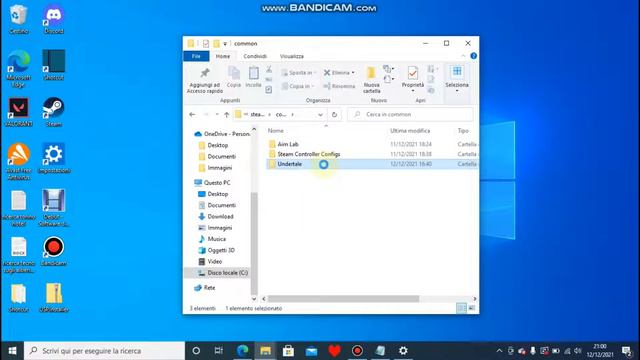
Task: Click the Windows Start button
Action: [x=12, y=351]
